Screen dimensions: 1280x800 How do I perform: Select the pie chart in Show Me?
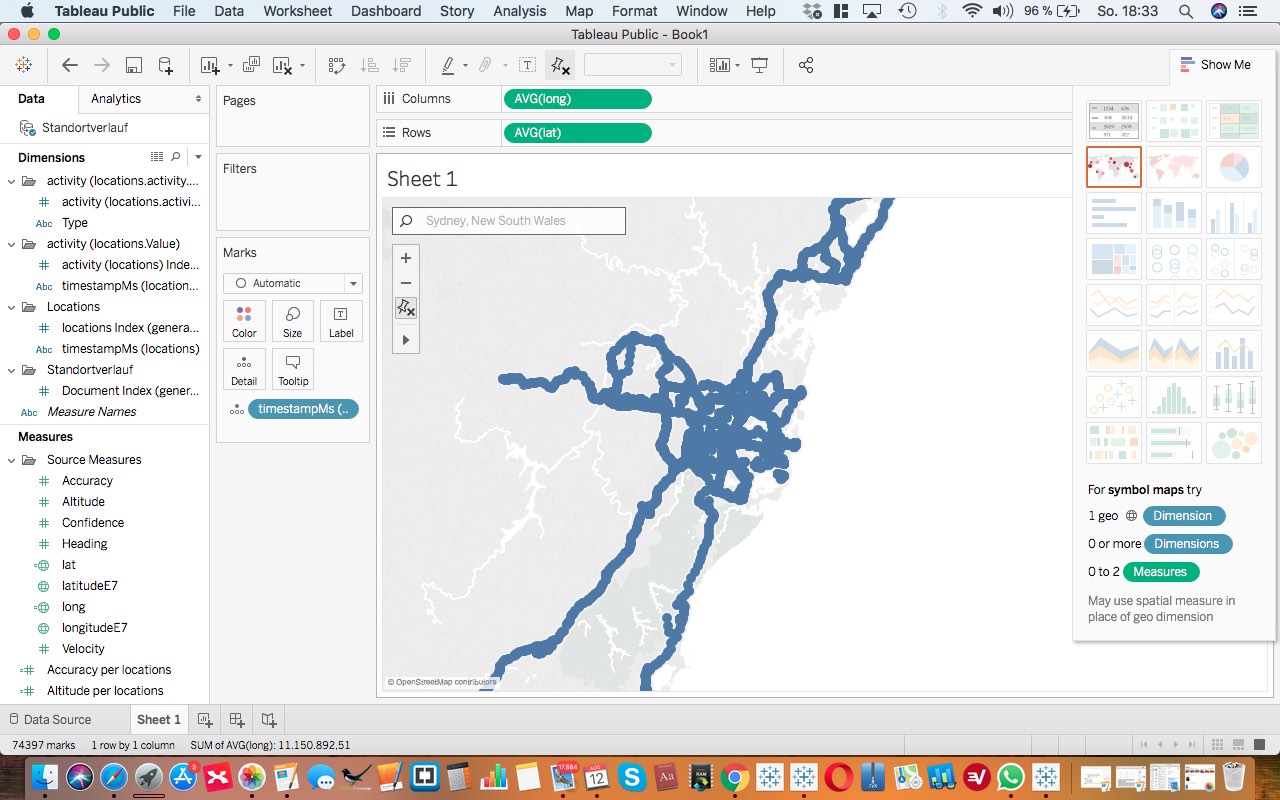1233,167
